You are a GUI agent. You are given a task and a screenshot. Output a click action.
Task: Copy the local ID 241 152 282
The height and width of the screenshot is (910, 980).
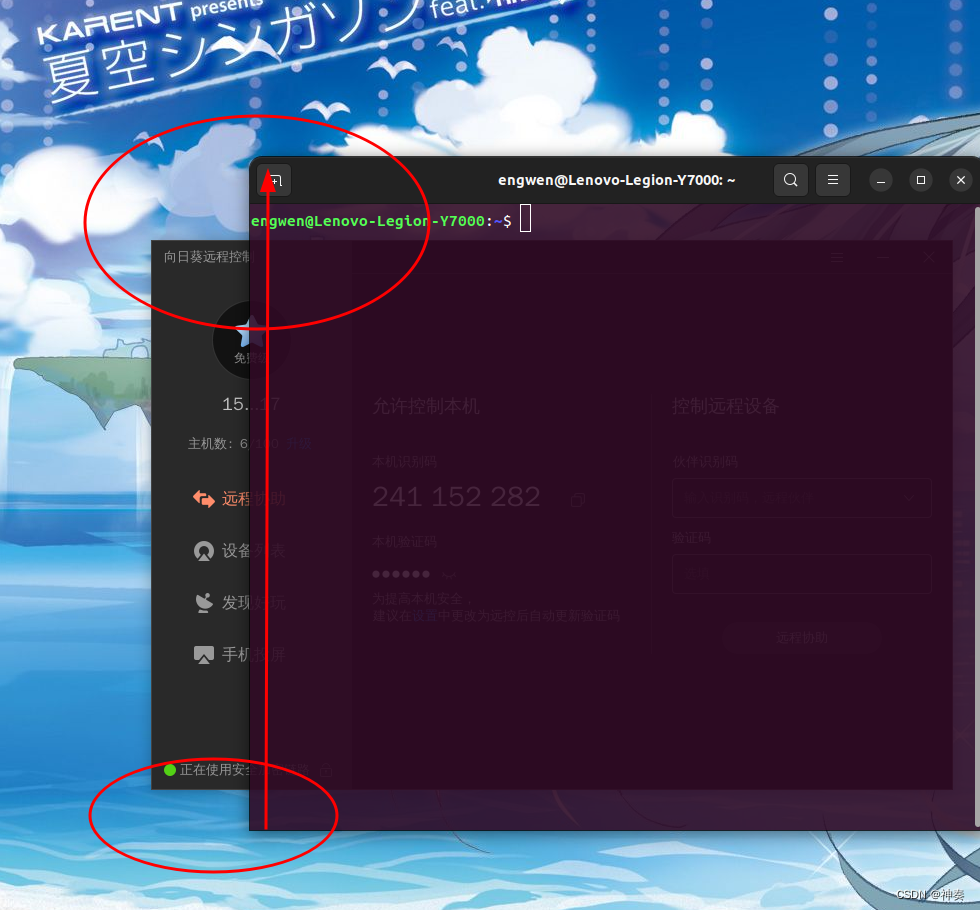pyautogui.click(x=578, y=499)
